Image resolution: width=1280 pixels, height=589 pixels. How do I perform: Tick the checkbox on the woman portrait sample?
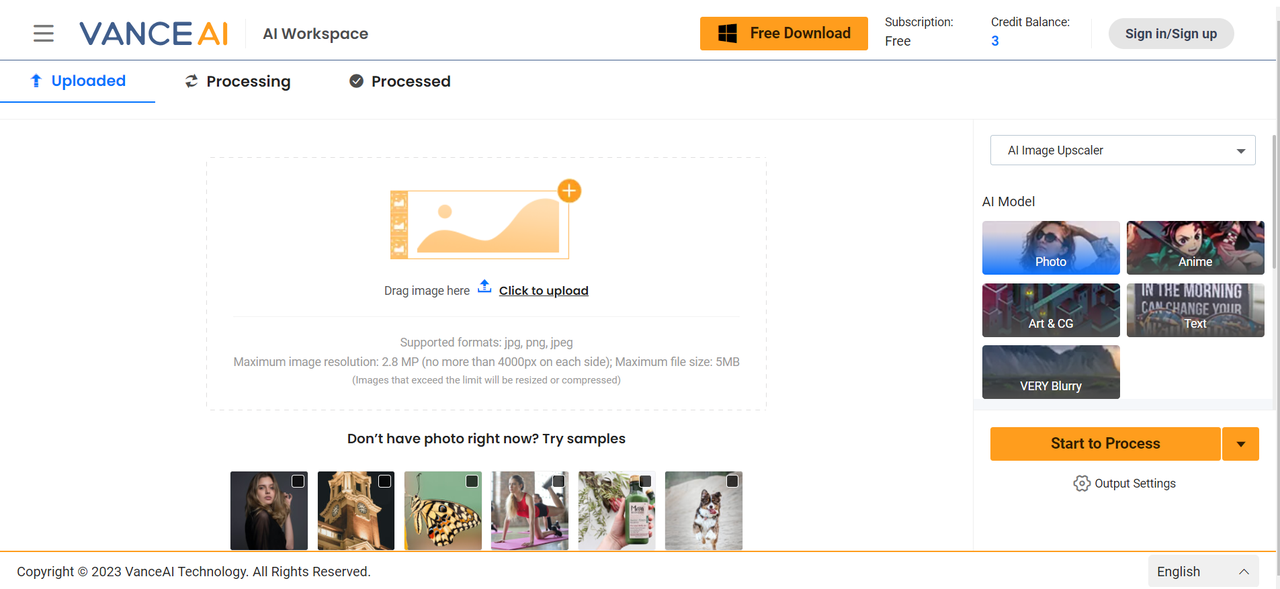tap(298, 481)
